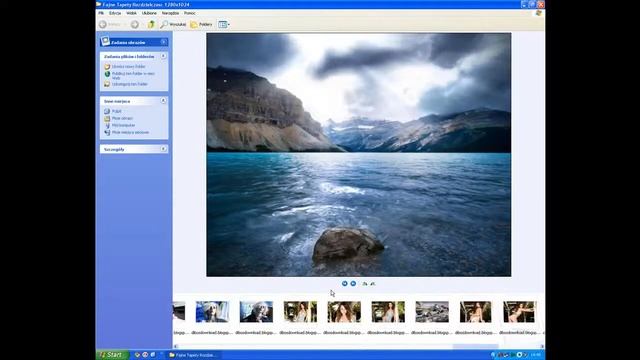Click Publikuj ten folder w sieci Web
The height and width of the screenshot is (360, 640).
pos(129,76)
